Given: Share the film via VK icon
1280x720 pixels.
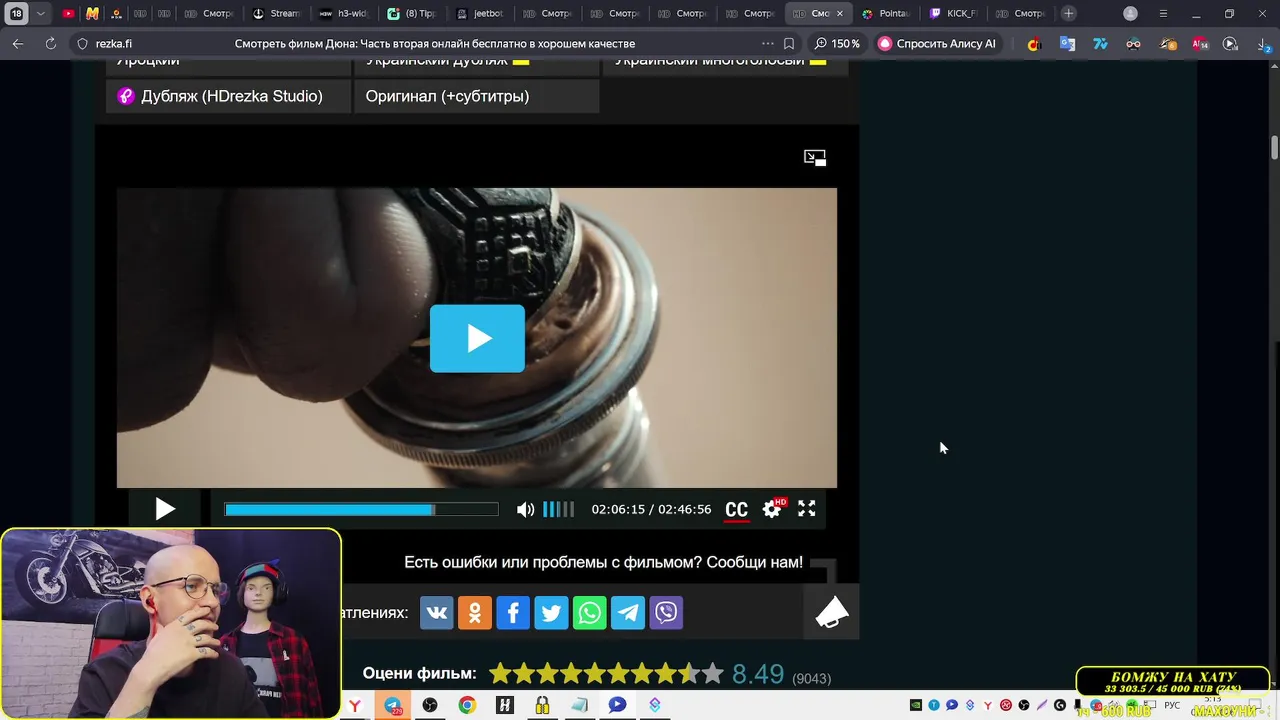Looking at the screenshot, I should coord(436,612).
